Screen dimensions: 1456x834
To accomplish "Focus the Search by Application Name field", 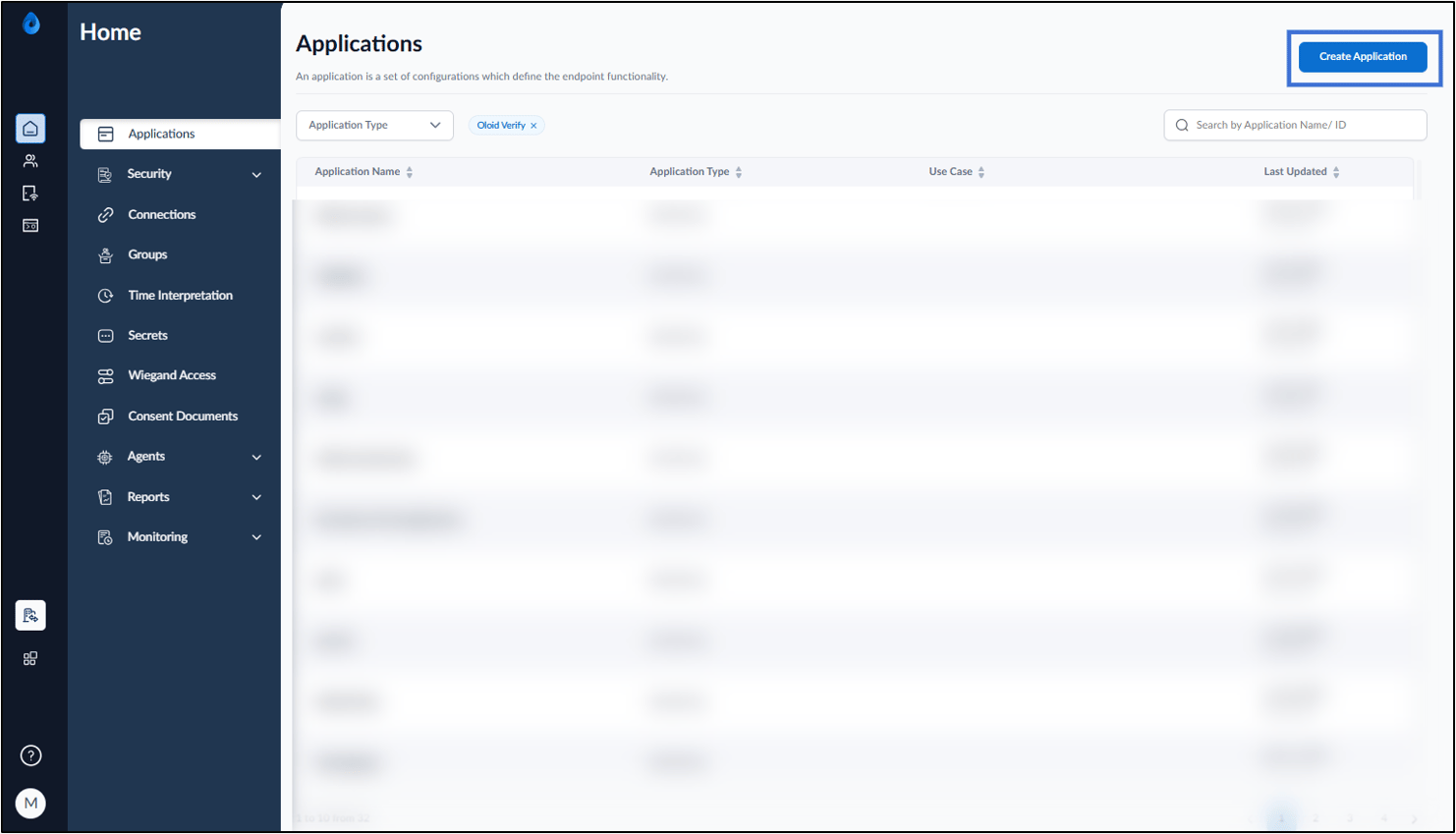I will 1295,126.
